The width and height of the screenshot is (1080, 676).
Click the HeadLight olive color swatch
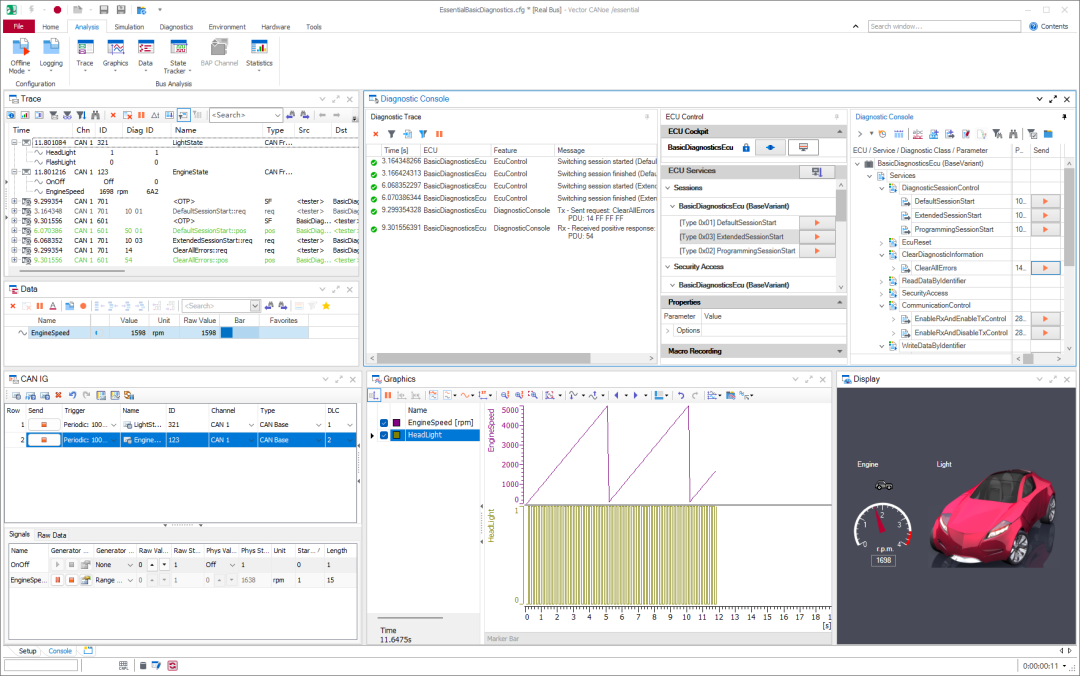pyautogui.click(x=397, y=436)
